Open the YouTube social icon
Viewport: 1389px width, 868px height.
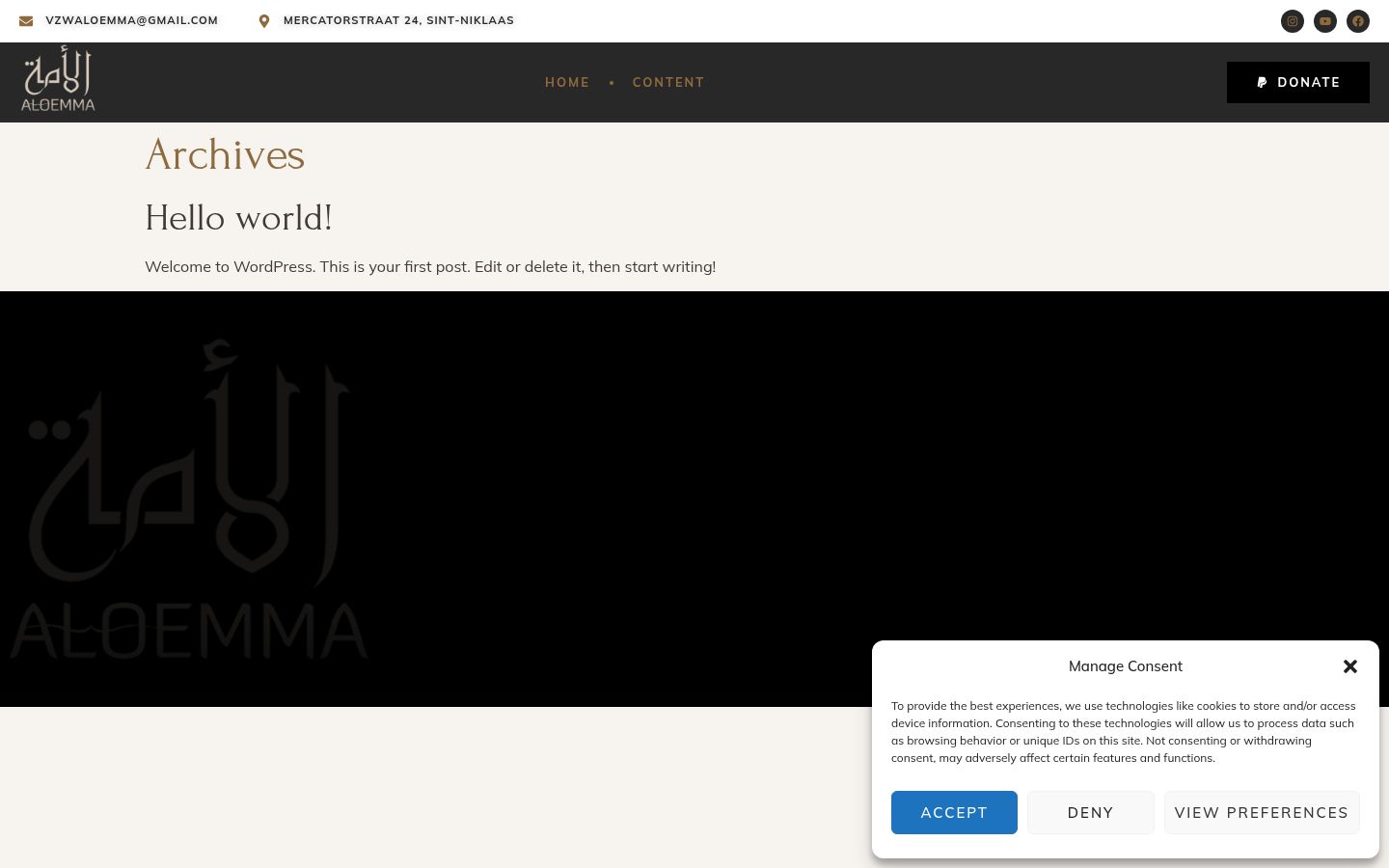[x=1325, y=21]
